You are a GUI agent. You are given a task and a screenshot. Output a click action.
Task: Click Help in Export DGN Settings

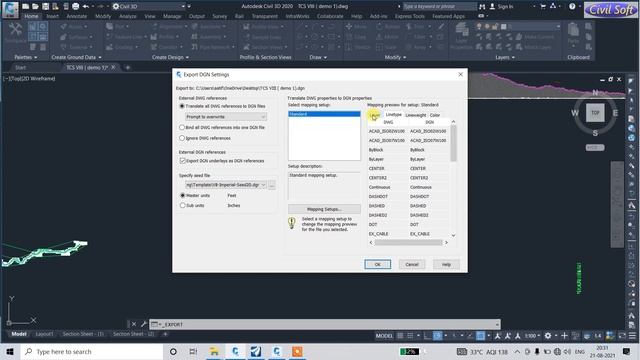446,264
